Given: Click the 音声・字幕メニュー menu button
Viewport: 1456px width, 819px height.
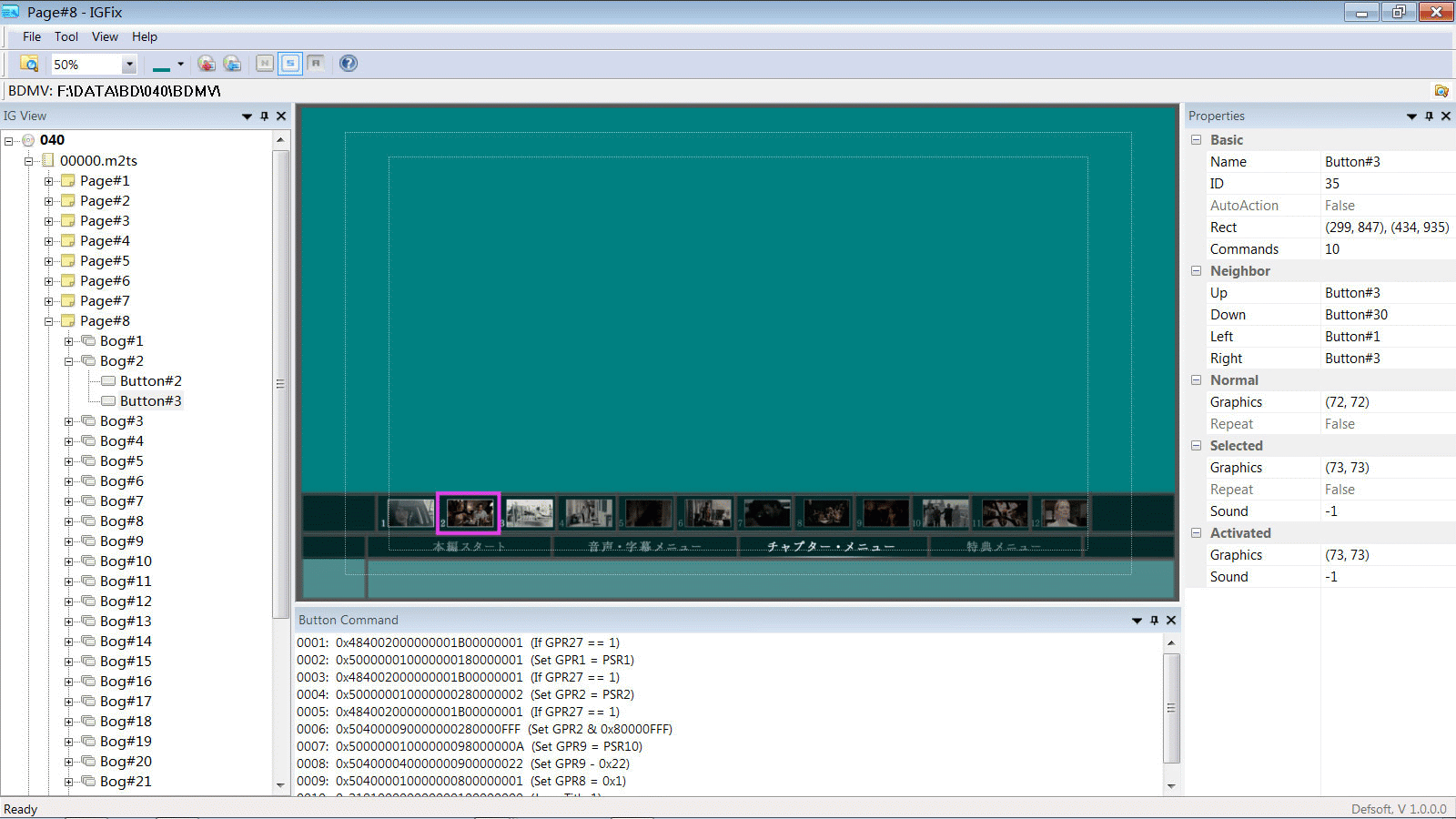Looking at the screenshot, I should 644,547.
